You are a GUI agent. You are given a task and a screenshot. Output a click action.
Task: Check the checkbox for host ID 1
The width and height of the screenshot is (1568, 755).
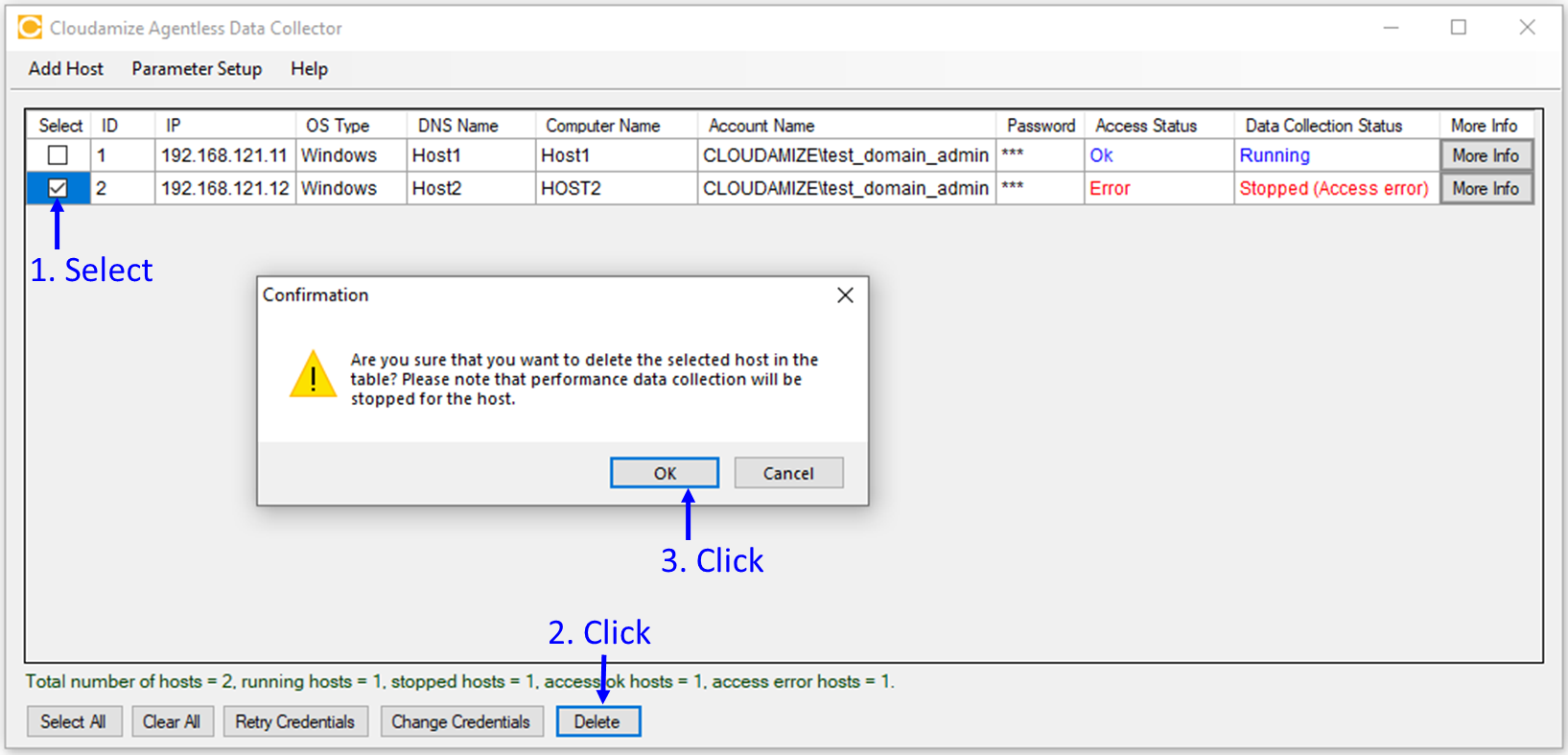pos(58,155)
